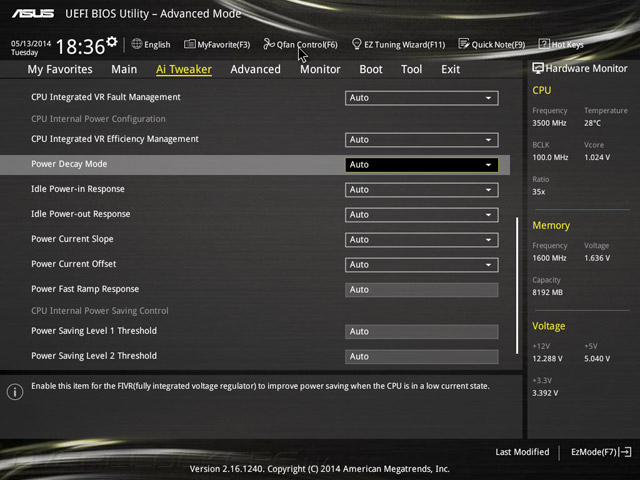Switch to the My Favorites tab
This screenshot has width=640, height=480.
pyautogui.click(x=60, y=69)
